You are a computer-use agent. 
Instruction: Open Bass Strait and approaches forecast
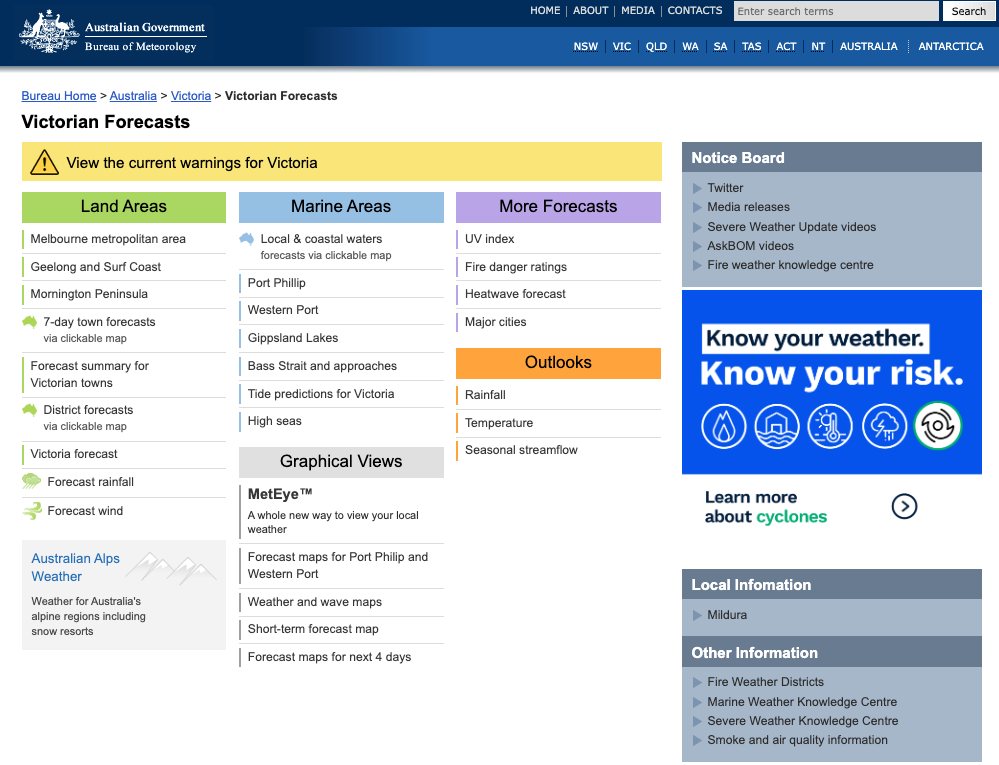coord(322,366)
